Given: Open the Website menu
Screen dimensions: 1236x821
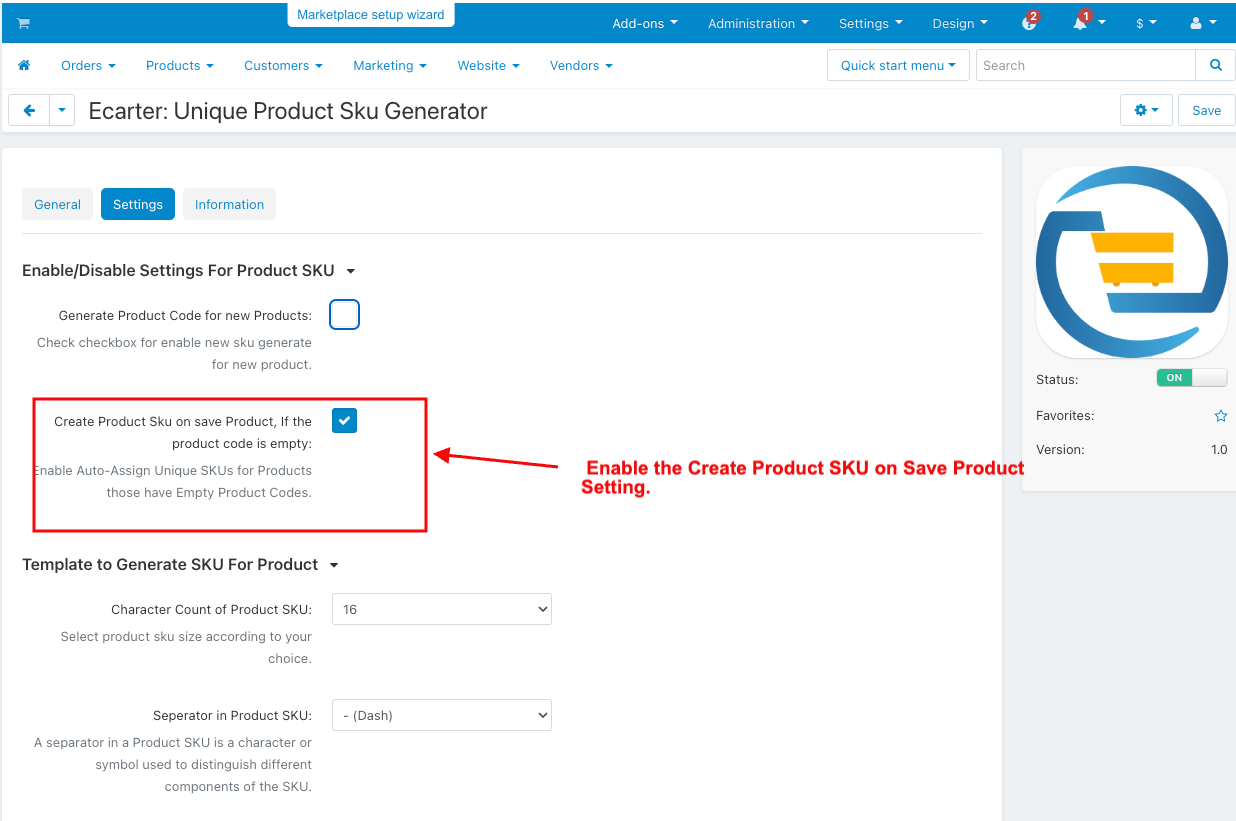Looking at the screenshot, I should point(488,65).
